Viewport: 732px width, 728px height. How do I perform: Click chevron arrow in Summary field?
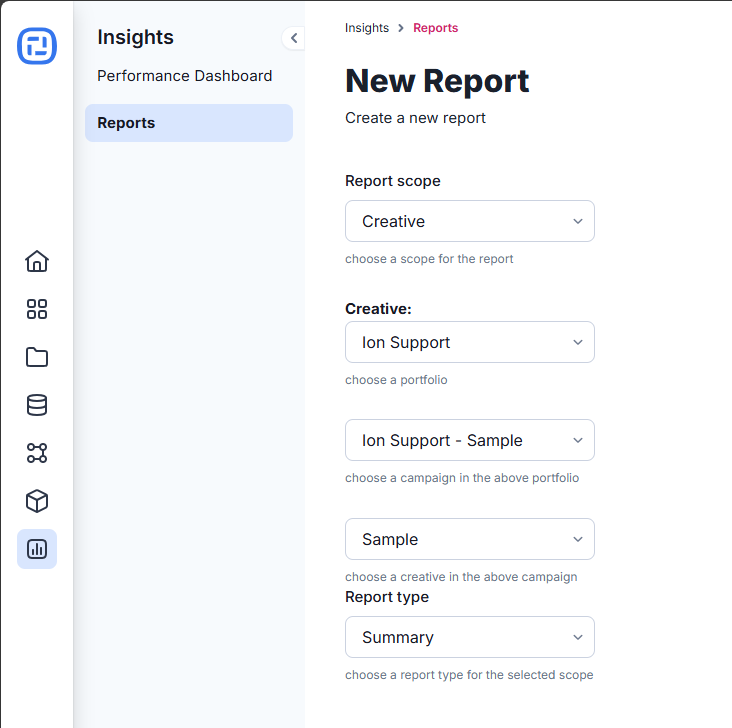pyautogui.click(x=578, y=637)
